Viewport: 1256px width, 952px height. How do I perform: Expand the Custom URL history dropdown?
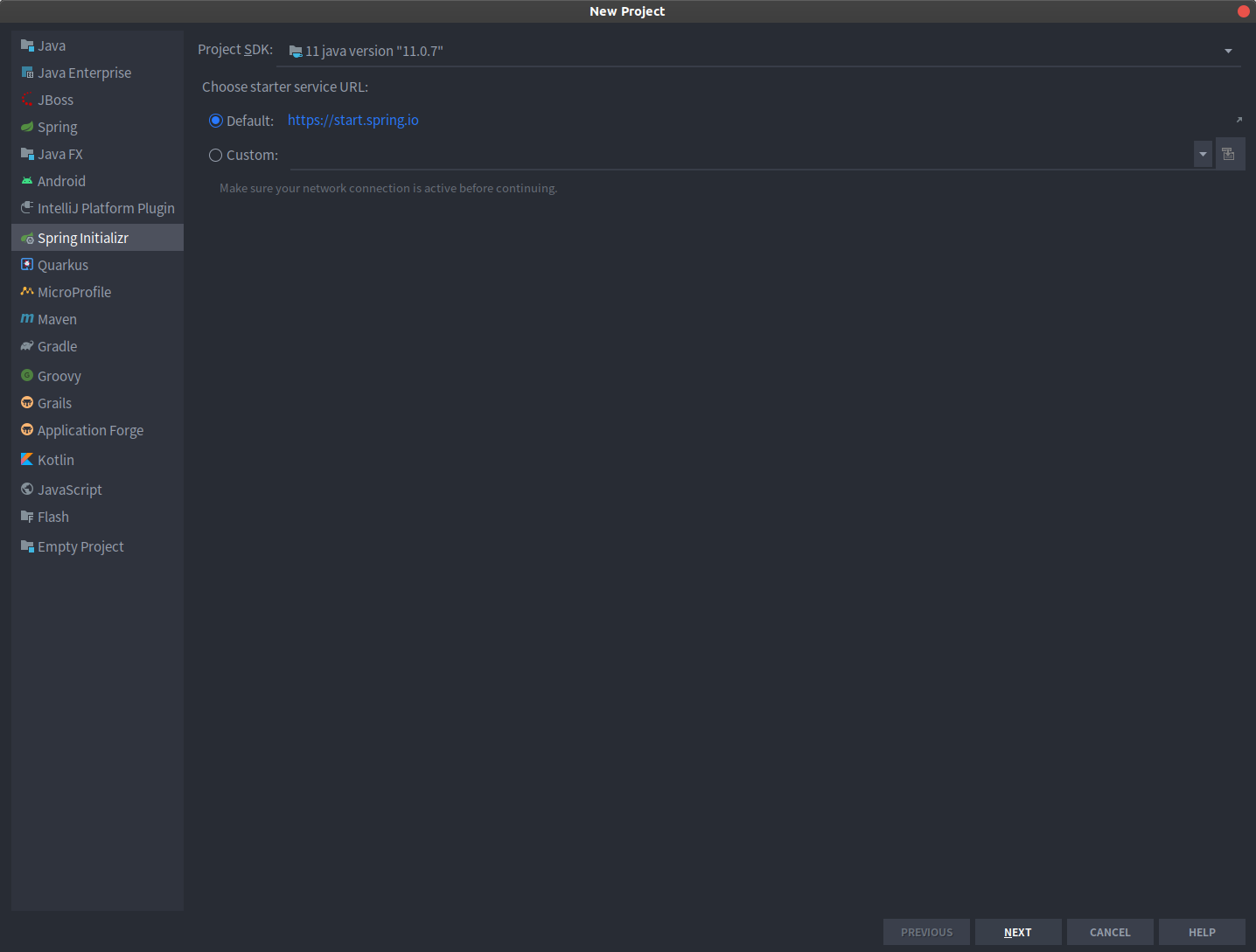pos(1204,154)
